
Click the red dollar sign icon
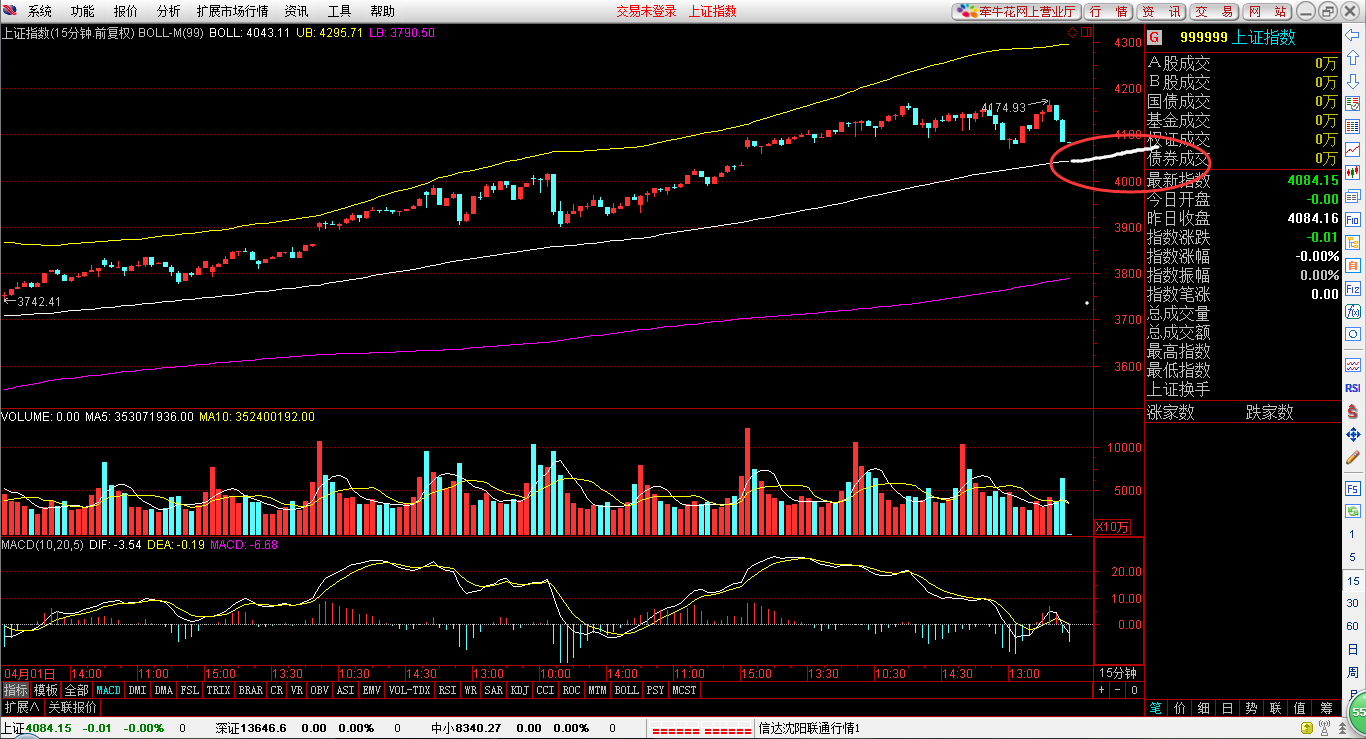tap(1353, 411)
